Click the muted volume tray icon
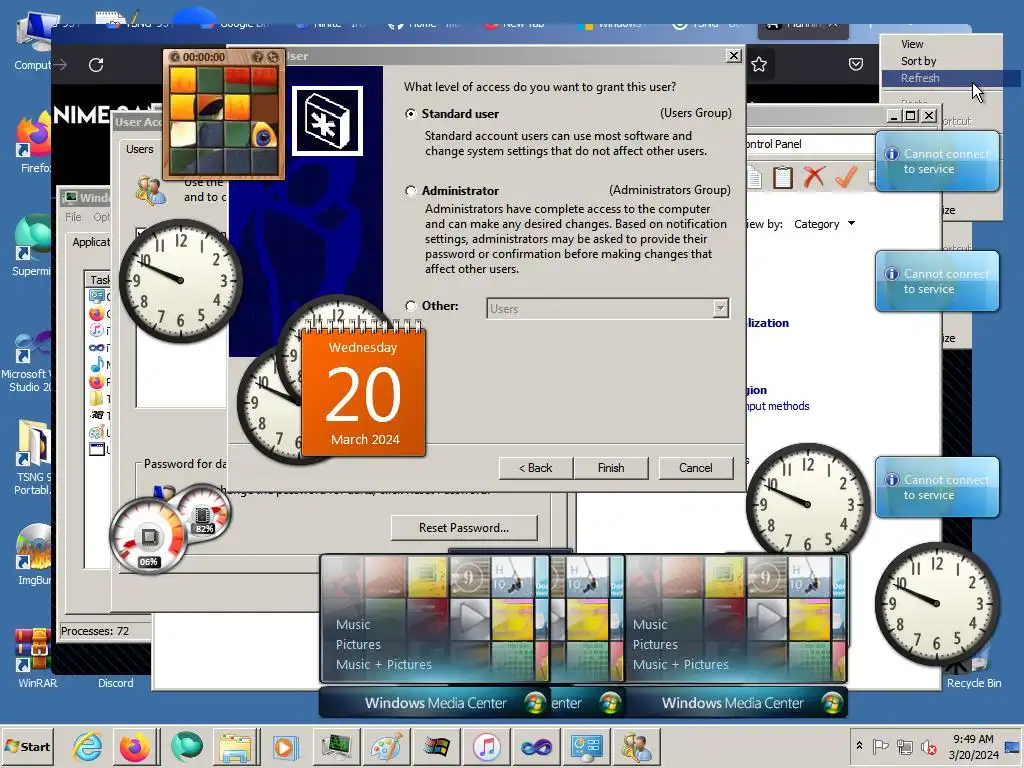 928,746
